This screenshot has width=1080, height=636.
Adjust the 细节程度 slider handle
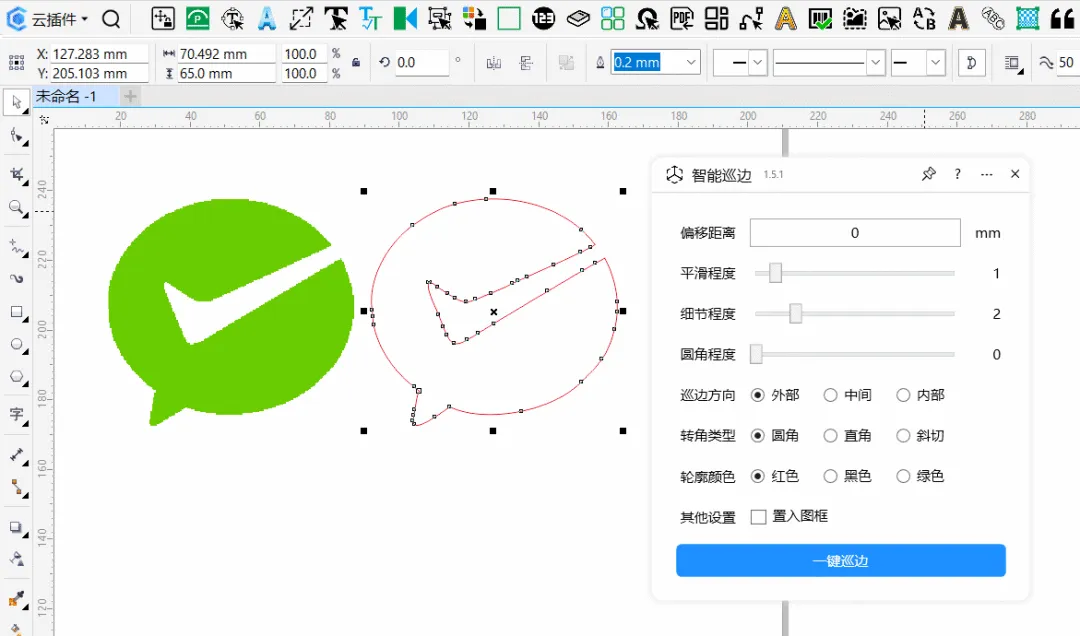pos(796,314)
